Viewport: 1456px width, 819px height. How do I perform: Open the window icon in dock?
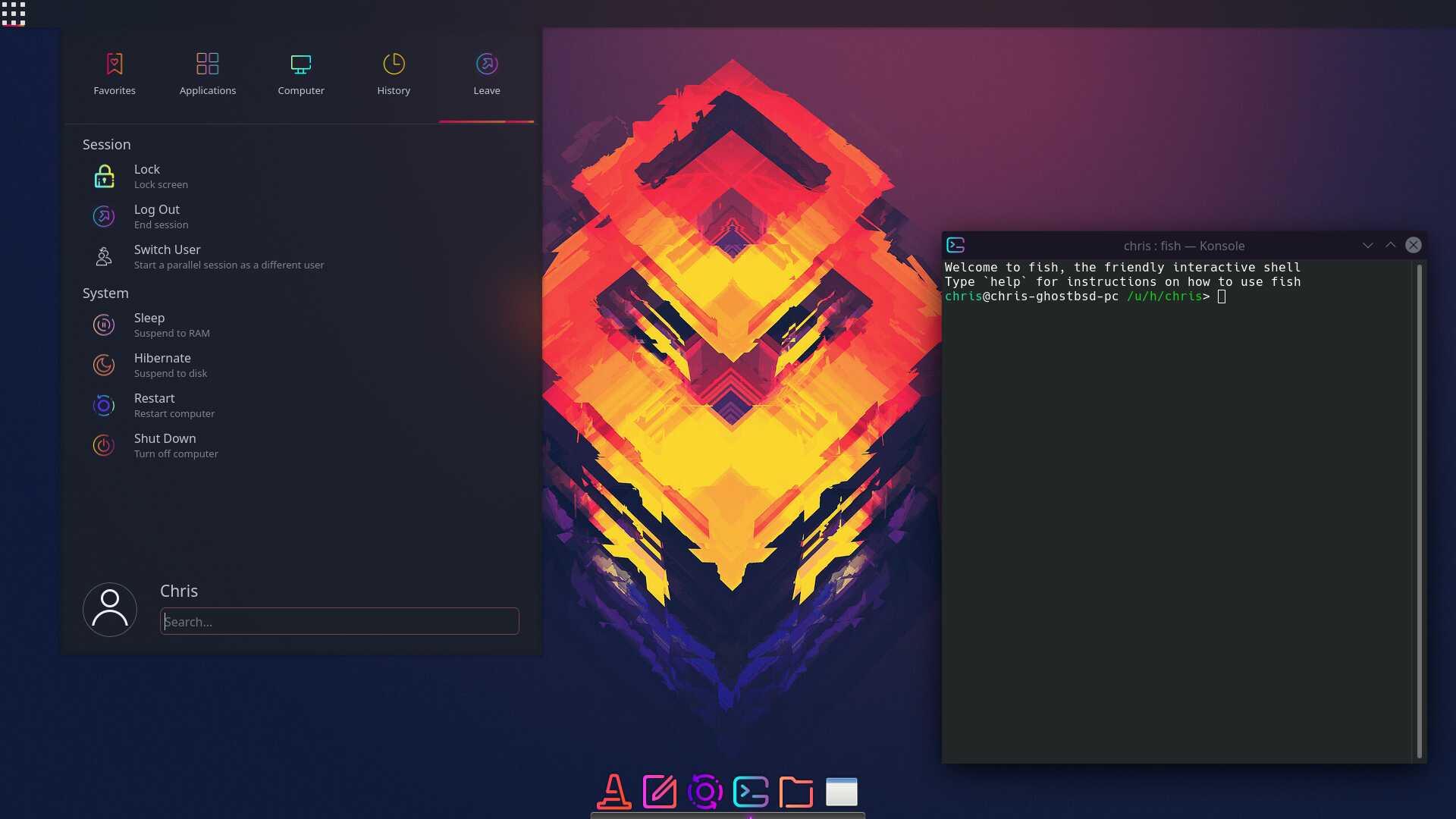(842, 792)
